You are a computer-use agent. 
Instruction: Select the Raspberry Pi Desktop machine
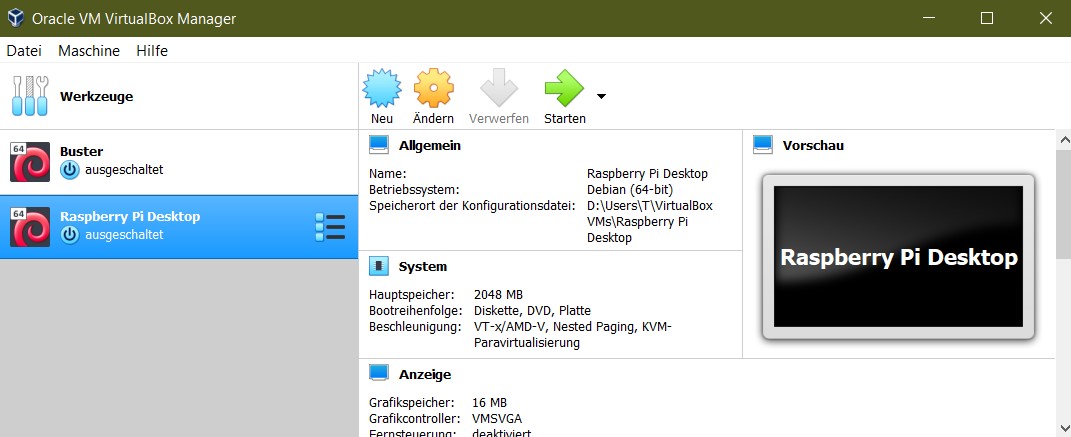(179, 227)
